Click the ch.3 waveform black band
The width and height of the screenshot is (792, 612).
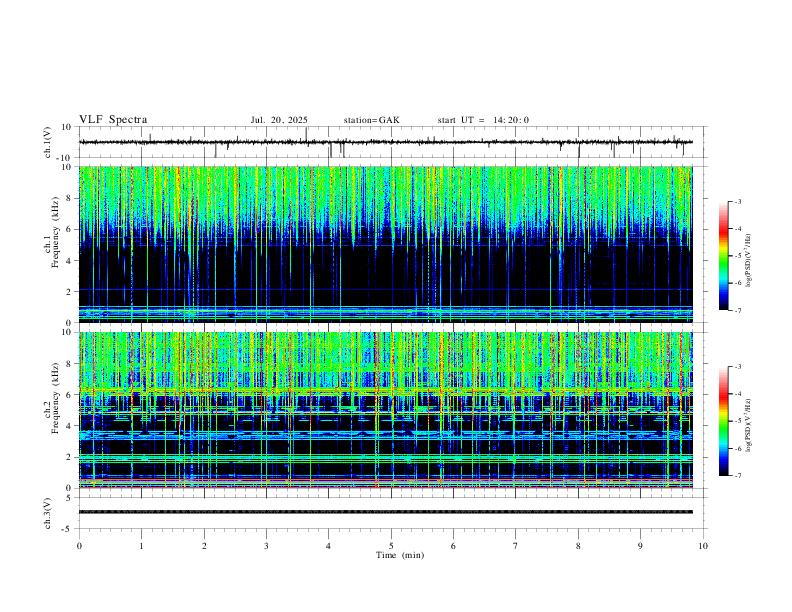tap(385, 512)
